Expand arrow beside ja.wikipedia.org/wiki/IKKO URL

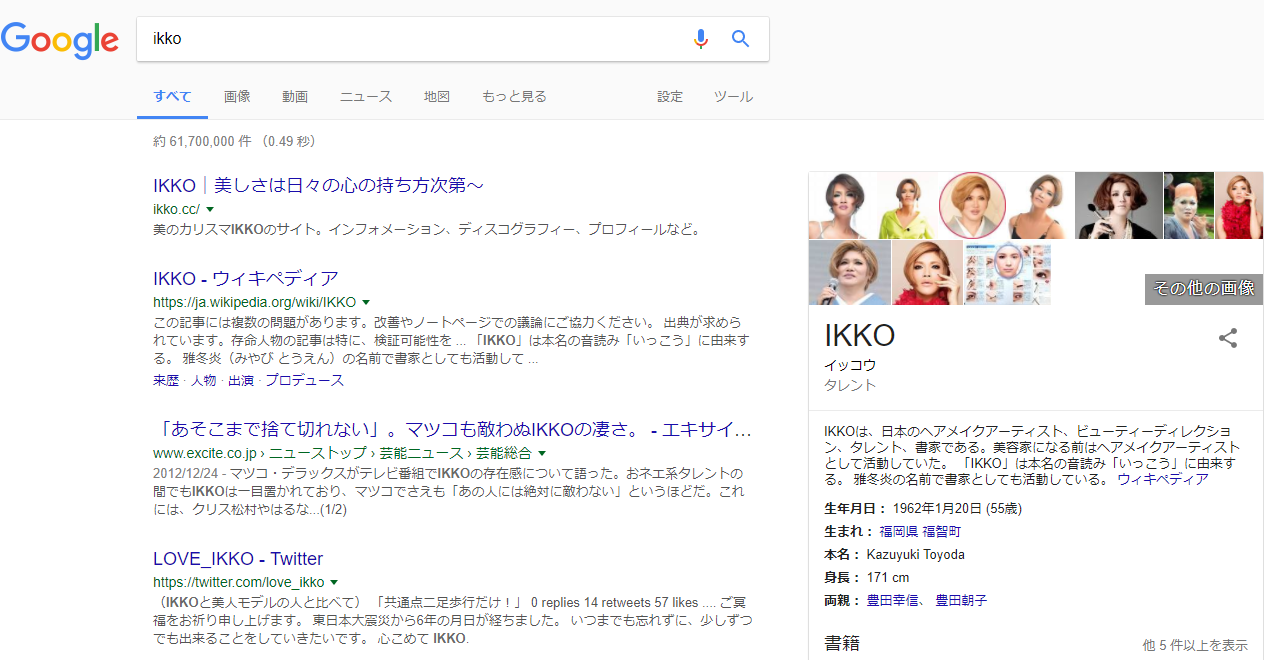coord(366,302)
